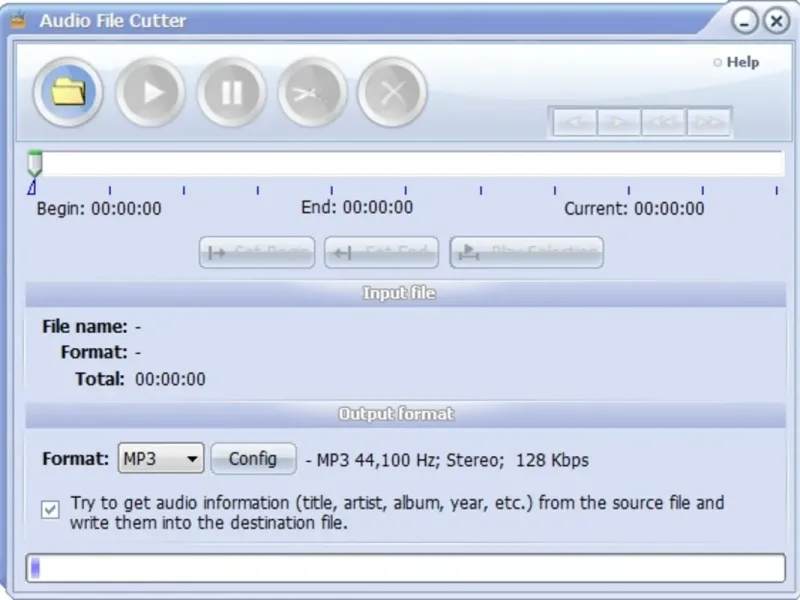Image resolution: width=800 pixels, height=600 pixels.
Task: Click the Begin: 00:00:00 time label
Action: click(99, 209)
